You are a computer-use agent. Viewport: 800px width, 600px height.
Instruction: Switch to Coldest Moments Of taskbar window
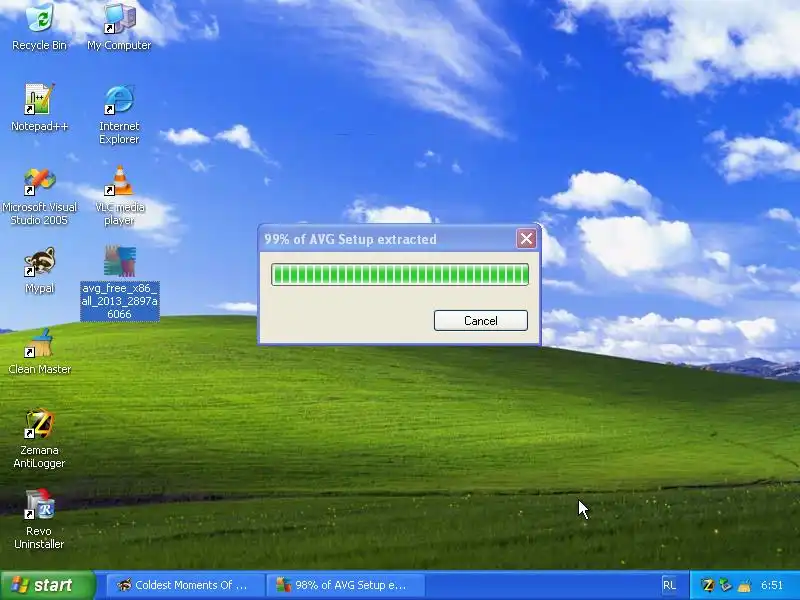(x=186, y=585)
